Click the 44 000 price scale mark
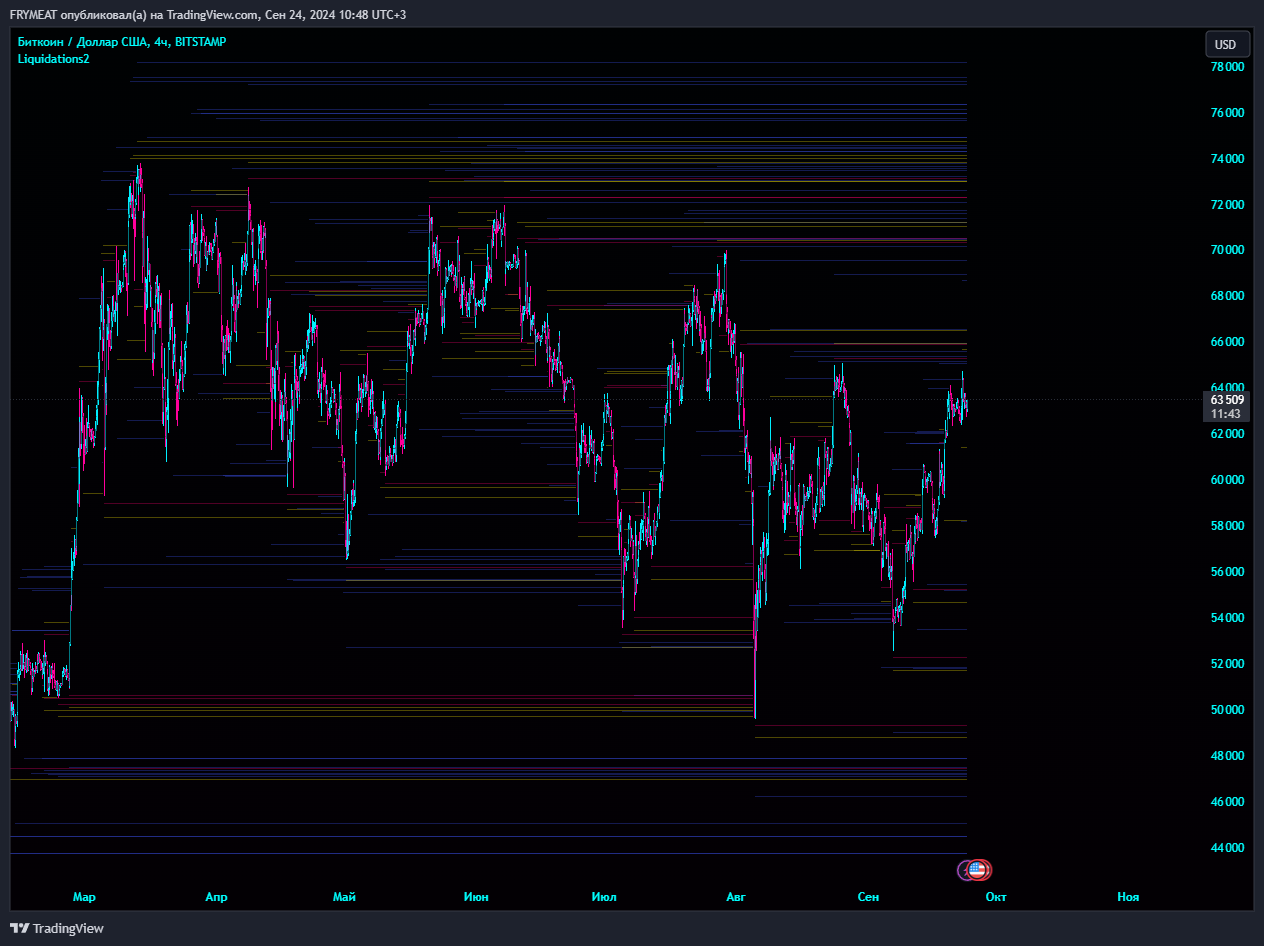Image resolution: width=1264 pixels, height=946 pixels. point(1227,848)
